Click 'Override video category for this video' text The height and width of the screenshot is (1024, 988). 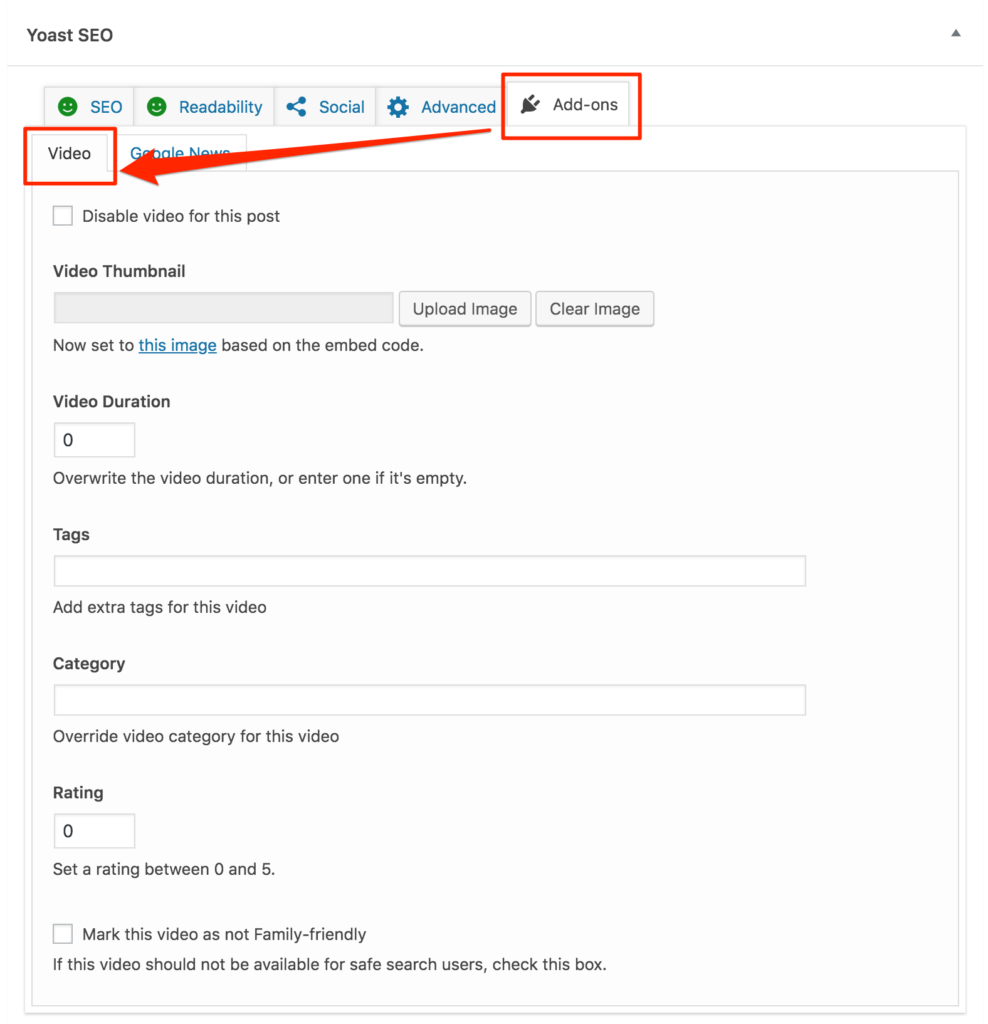point(196,737)
